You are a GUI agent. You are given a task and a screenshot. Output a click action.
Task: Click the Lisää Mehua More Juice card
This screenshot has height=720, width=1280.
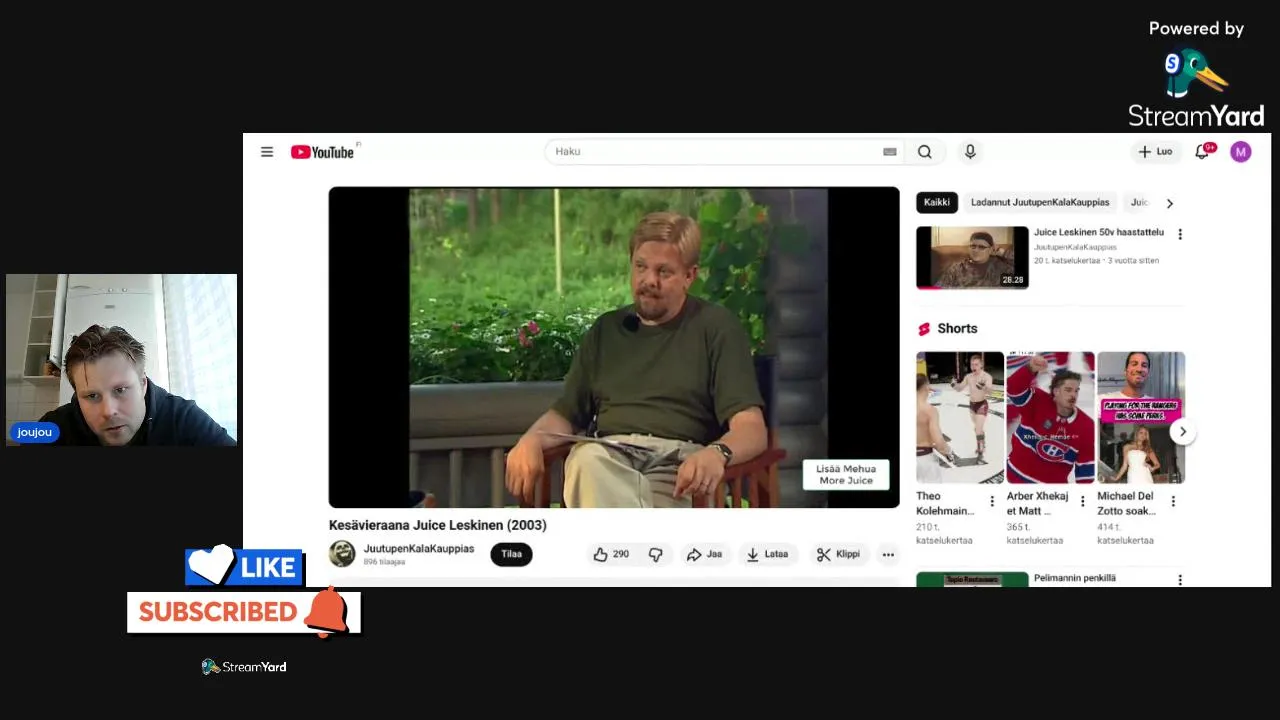[x=846, y=475]
